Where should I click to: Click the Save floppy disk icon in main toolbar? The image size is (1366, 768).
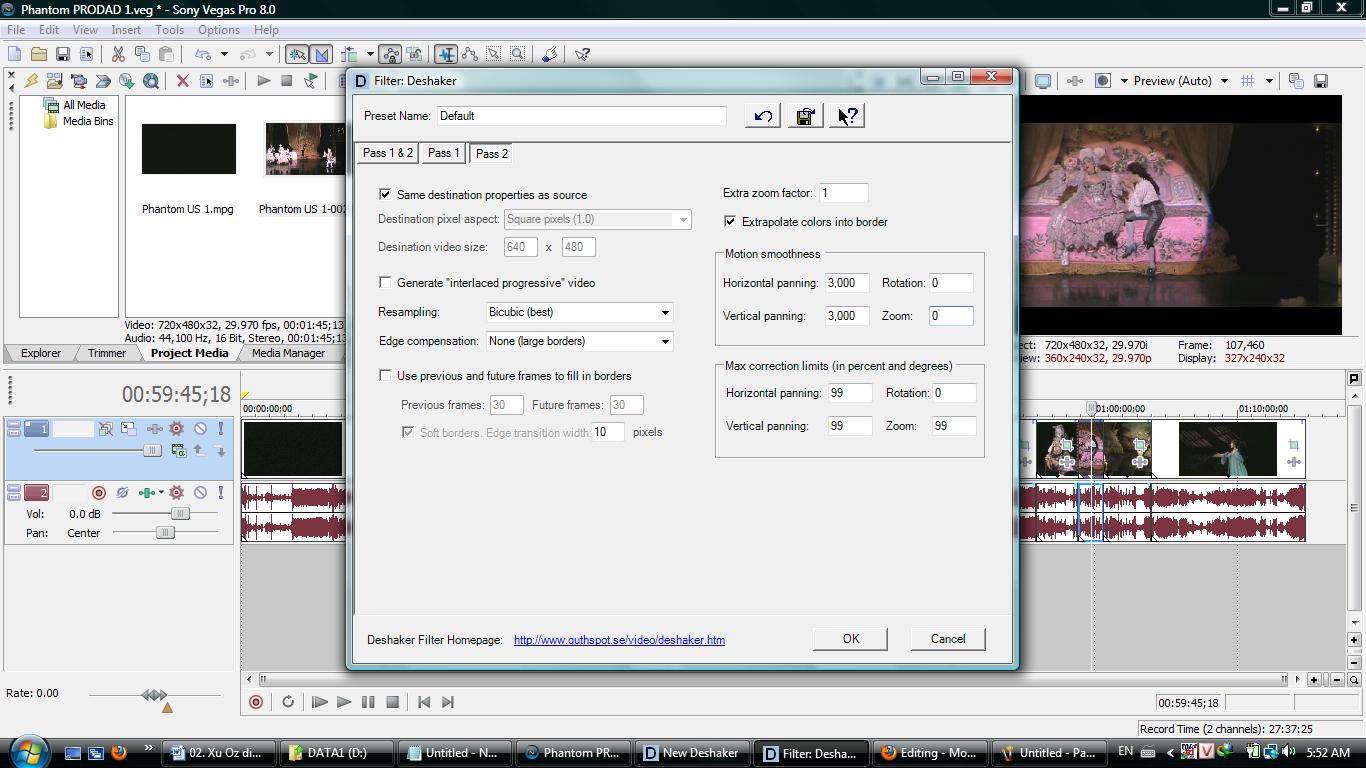click(63, 54)
